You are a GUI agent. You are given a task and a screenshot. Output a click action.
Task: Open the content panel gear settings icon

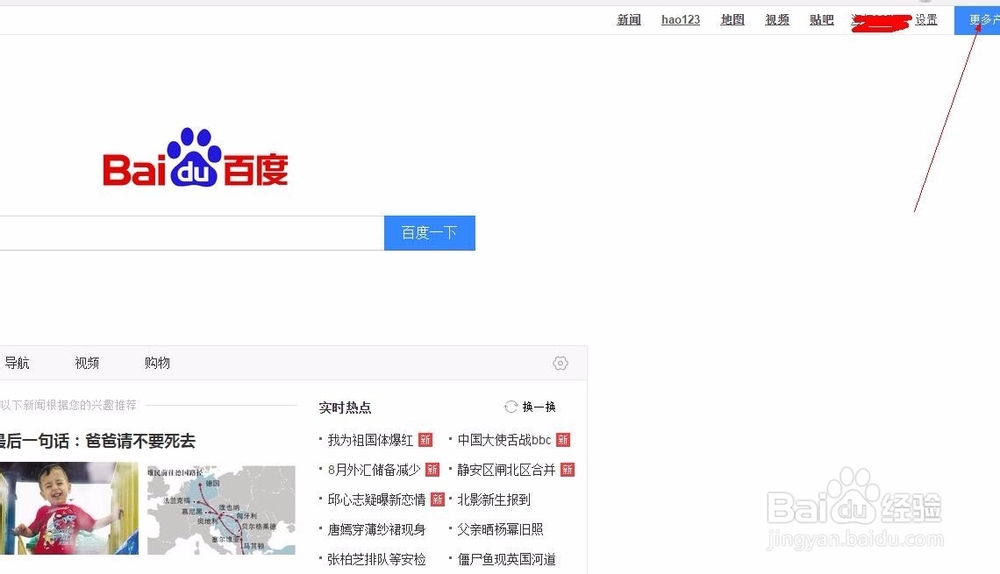[560, 363]
